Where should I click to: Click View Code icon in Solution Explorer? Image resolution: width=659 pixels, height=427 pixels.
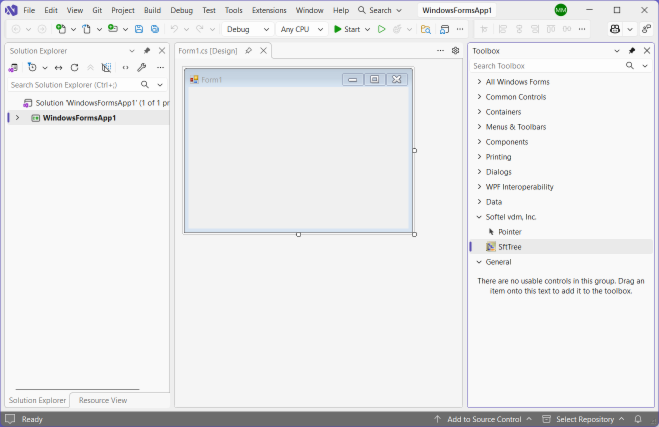click(x=125, y=67)
